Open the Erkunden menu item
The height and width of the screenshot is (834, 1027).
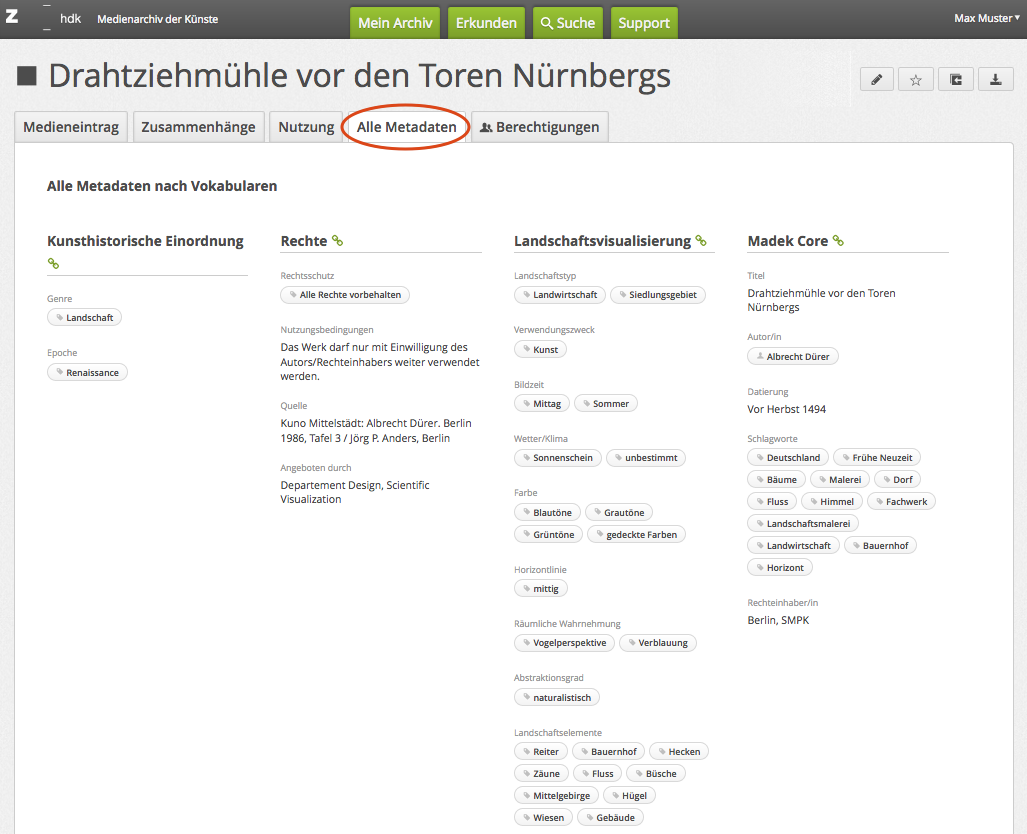pyautogui.click(x=486, y=23)
